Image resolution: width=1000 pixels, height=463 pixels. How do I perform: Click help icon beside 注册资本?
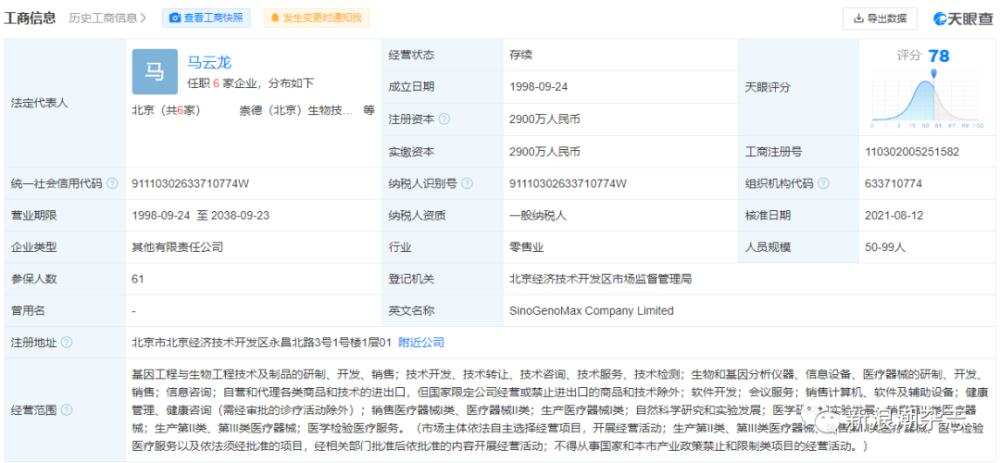point(445,119)
